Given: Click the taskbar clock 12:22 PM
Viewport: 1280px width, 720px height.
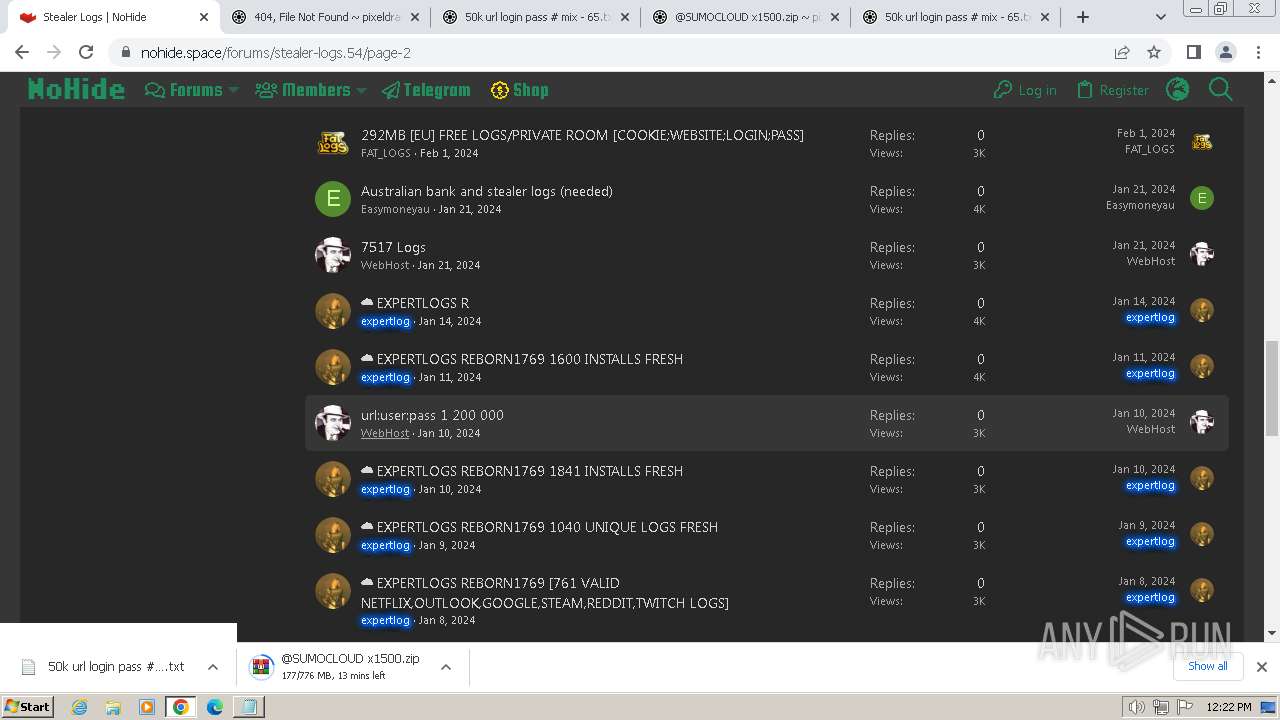Looking at the screenshot, I should point(1229,707).
